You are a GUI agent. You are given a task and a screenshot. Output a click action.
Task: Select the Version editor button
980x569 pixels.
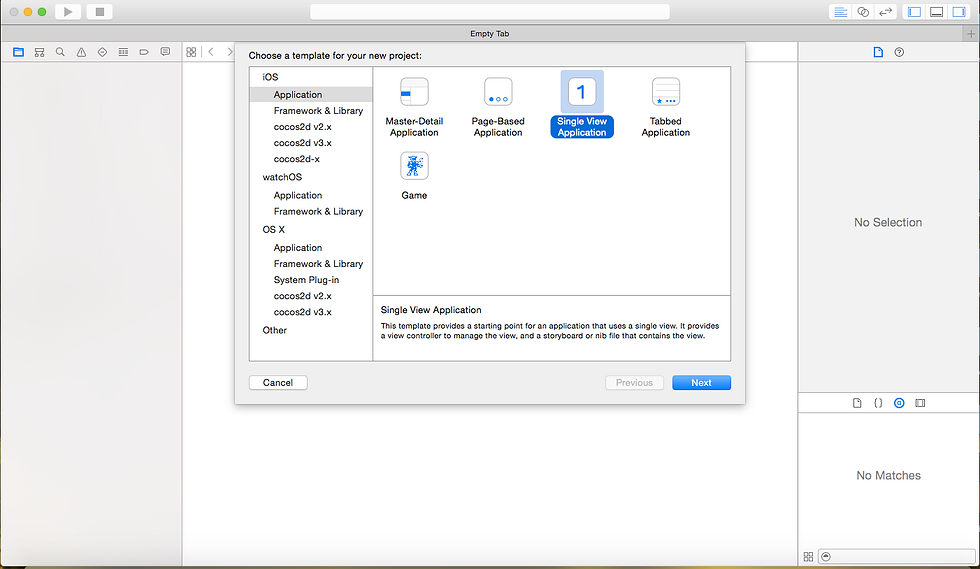pos(886,12)
